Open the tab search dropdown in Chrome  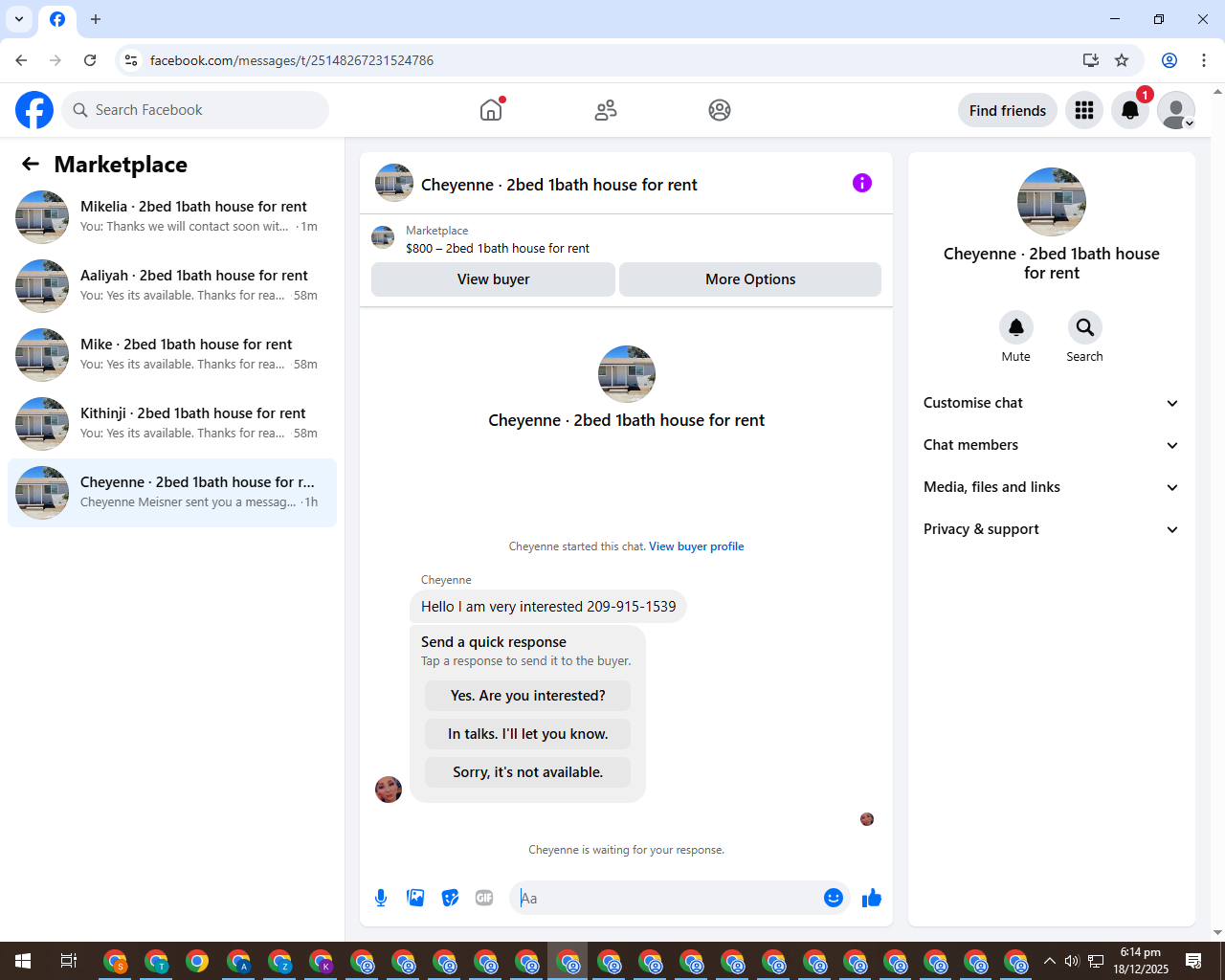19,19
